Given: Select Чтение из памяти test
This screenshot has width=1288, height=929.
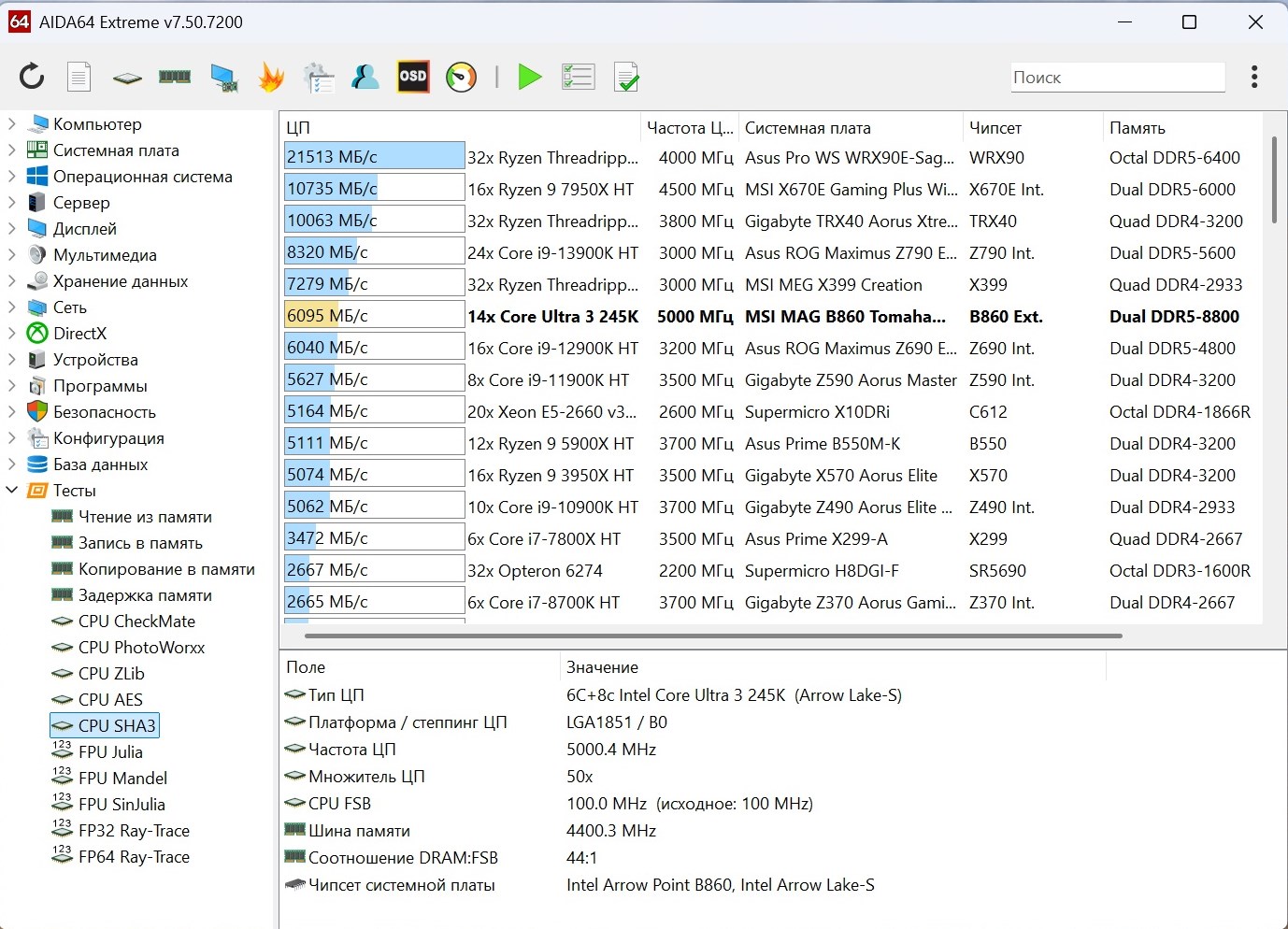Looking at the screenshot, I should (145, 516).
